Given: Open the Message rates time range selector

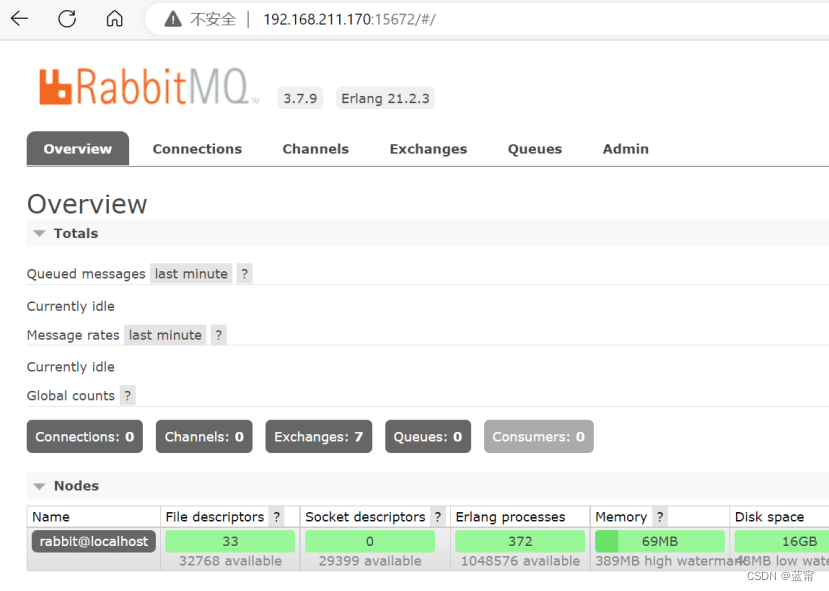Looking at the screenshot, I should coord(165,334).
